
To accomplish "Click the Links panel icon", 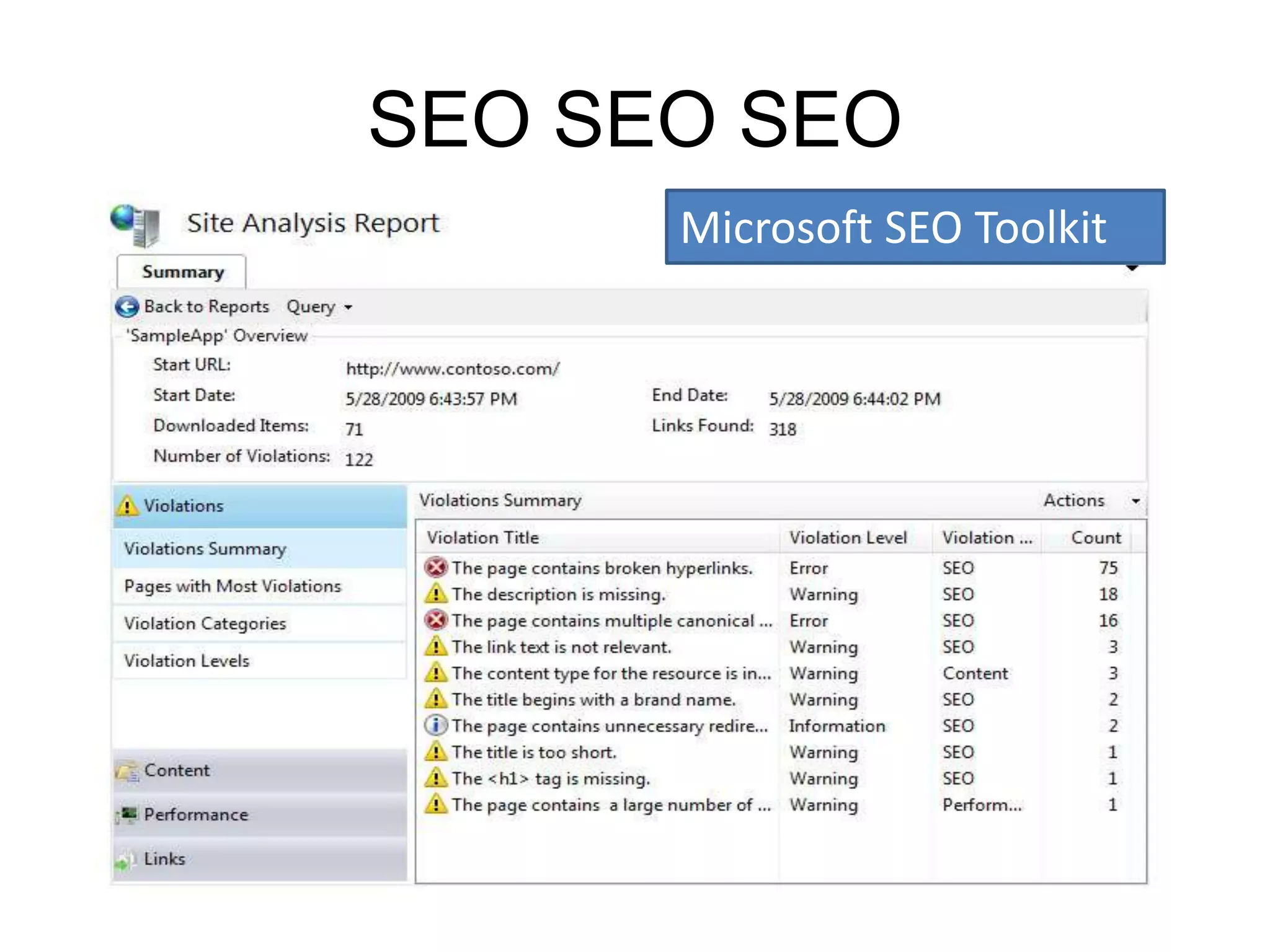I will click(x=126, y=860).
